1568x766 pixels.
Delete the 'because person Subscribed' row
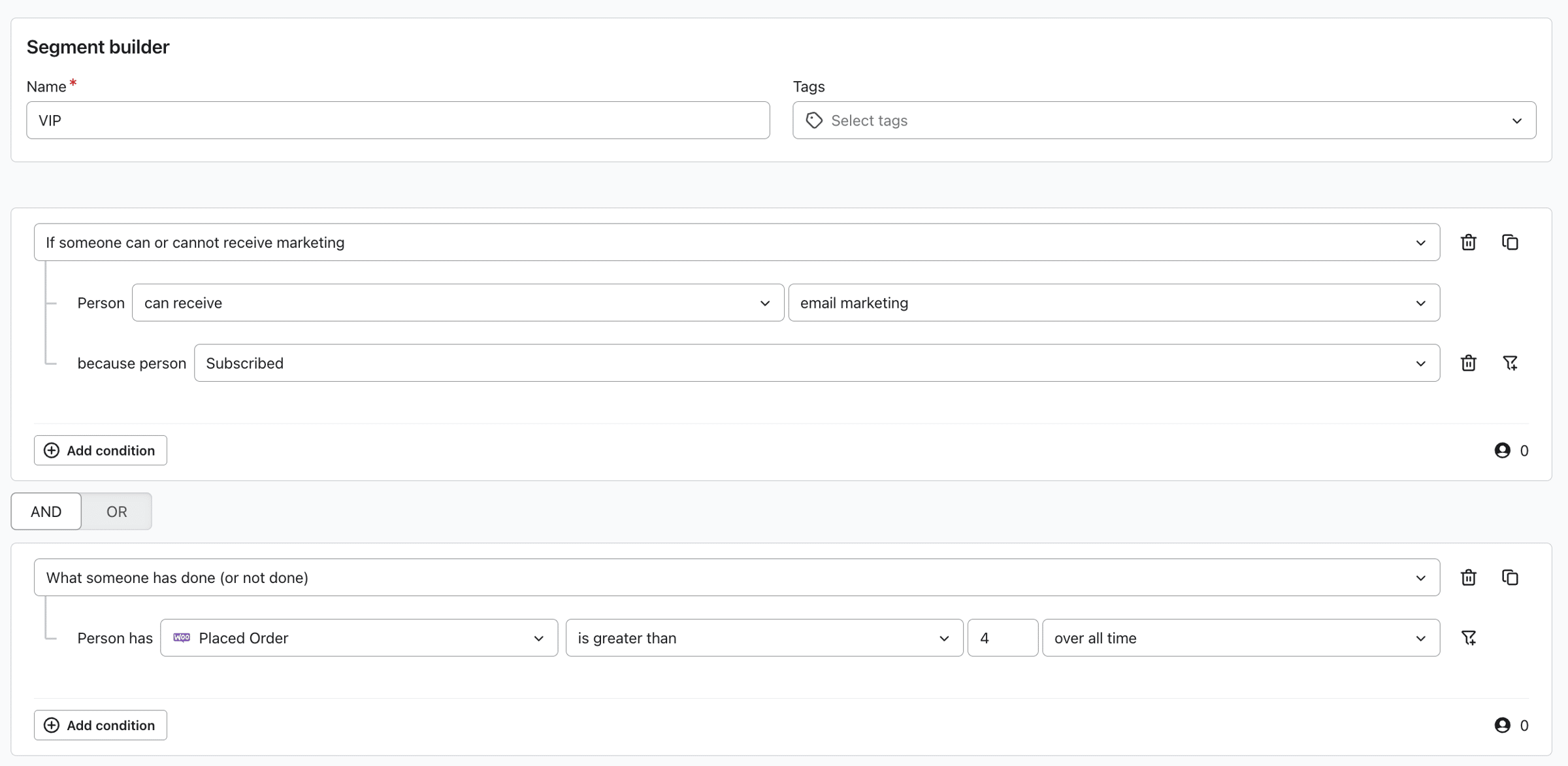point(1468,363)
